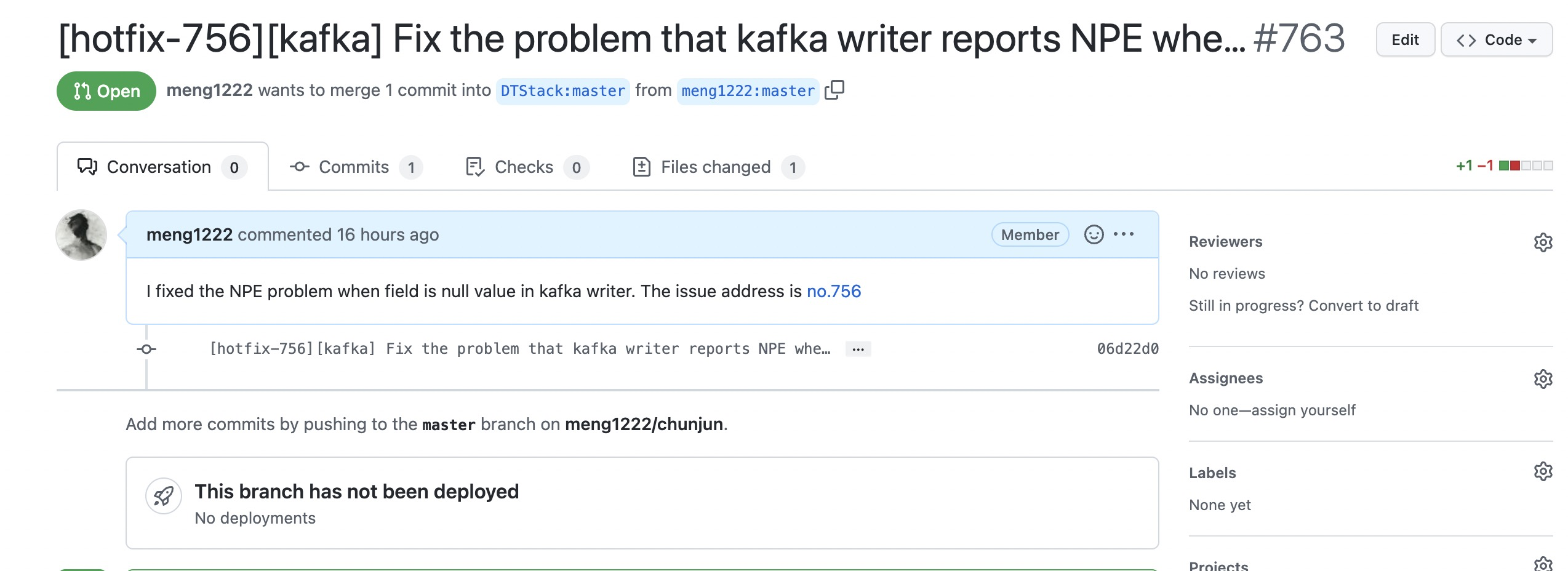The height and width of the screenshot is (571, 1568).
Task: Open the Code dropdown menu
Action: pyautogui.click(x=1496, y=40)
